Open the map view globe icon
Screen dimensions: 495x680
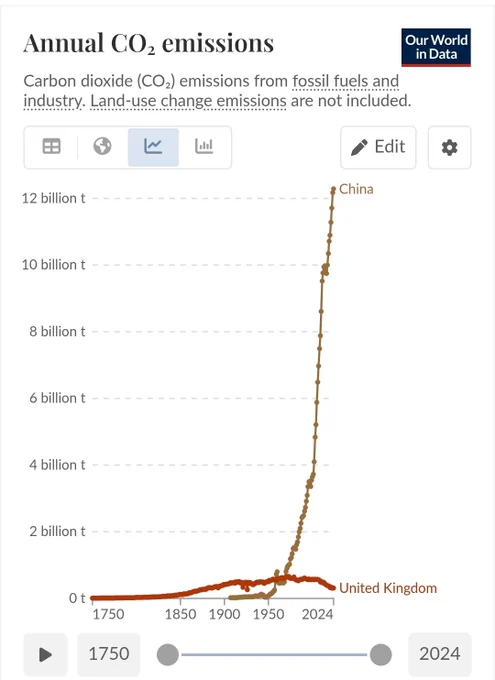click(x=102, y=147)
